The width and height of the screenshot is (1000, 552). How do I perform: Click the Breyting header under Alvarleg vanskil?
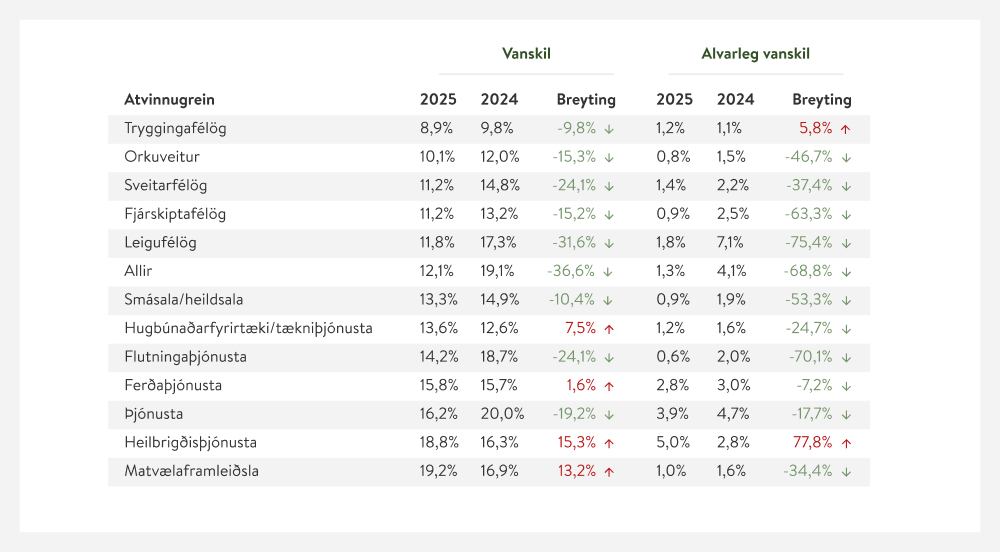(822, 100)
